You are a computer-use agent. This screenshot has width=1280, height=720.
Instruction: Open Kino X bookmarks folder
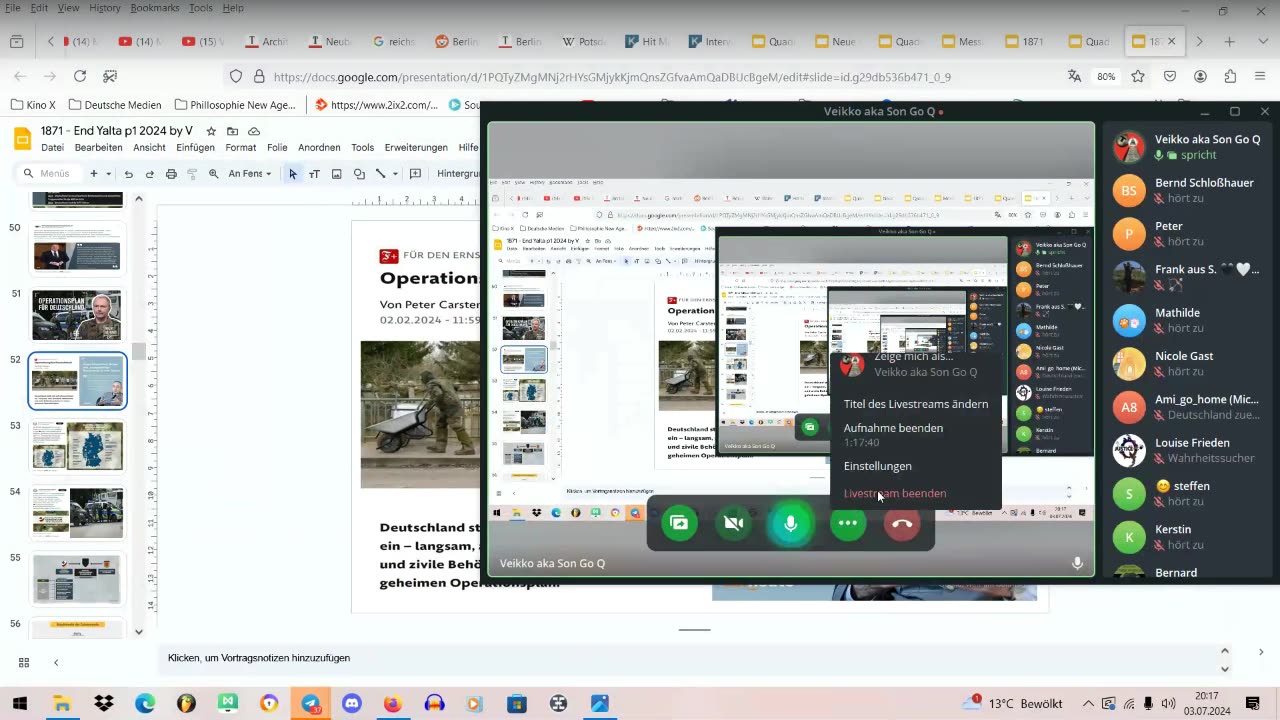33,105
